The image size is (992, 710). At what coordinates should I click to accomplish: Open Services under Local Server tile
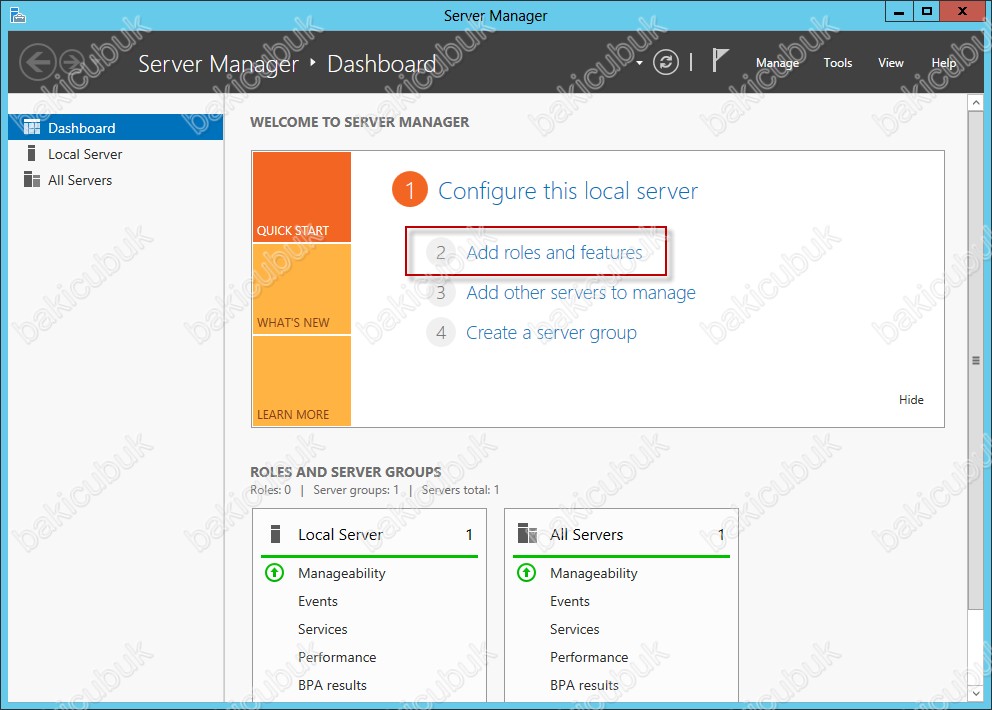pyautogui.click(x=323, y=629)
